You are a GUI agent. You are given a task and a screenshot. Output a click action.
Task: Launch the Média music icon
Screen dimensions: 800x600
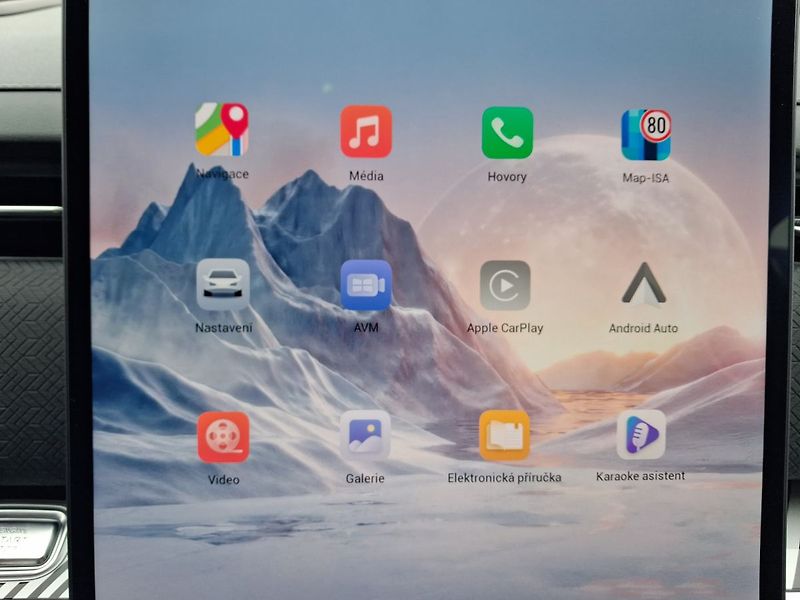(366, 132)
